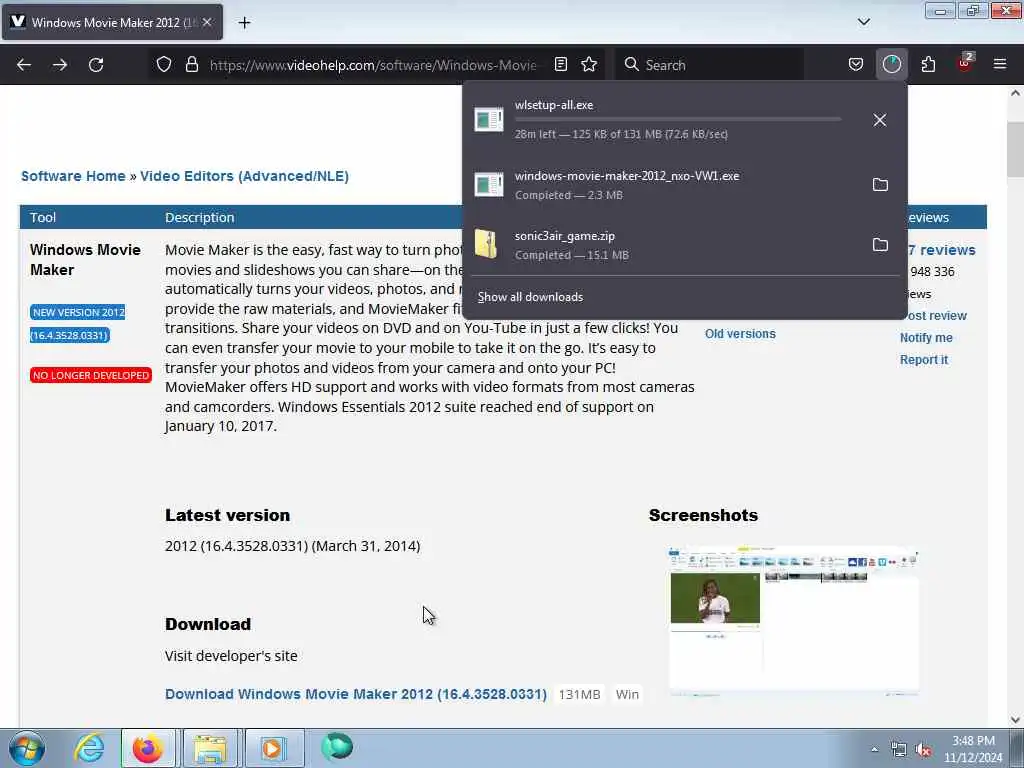Screen dimensions: 1024x768
Task: Close the Windows Movie Maker 2012 tab
Action: [207, 22]
